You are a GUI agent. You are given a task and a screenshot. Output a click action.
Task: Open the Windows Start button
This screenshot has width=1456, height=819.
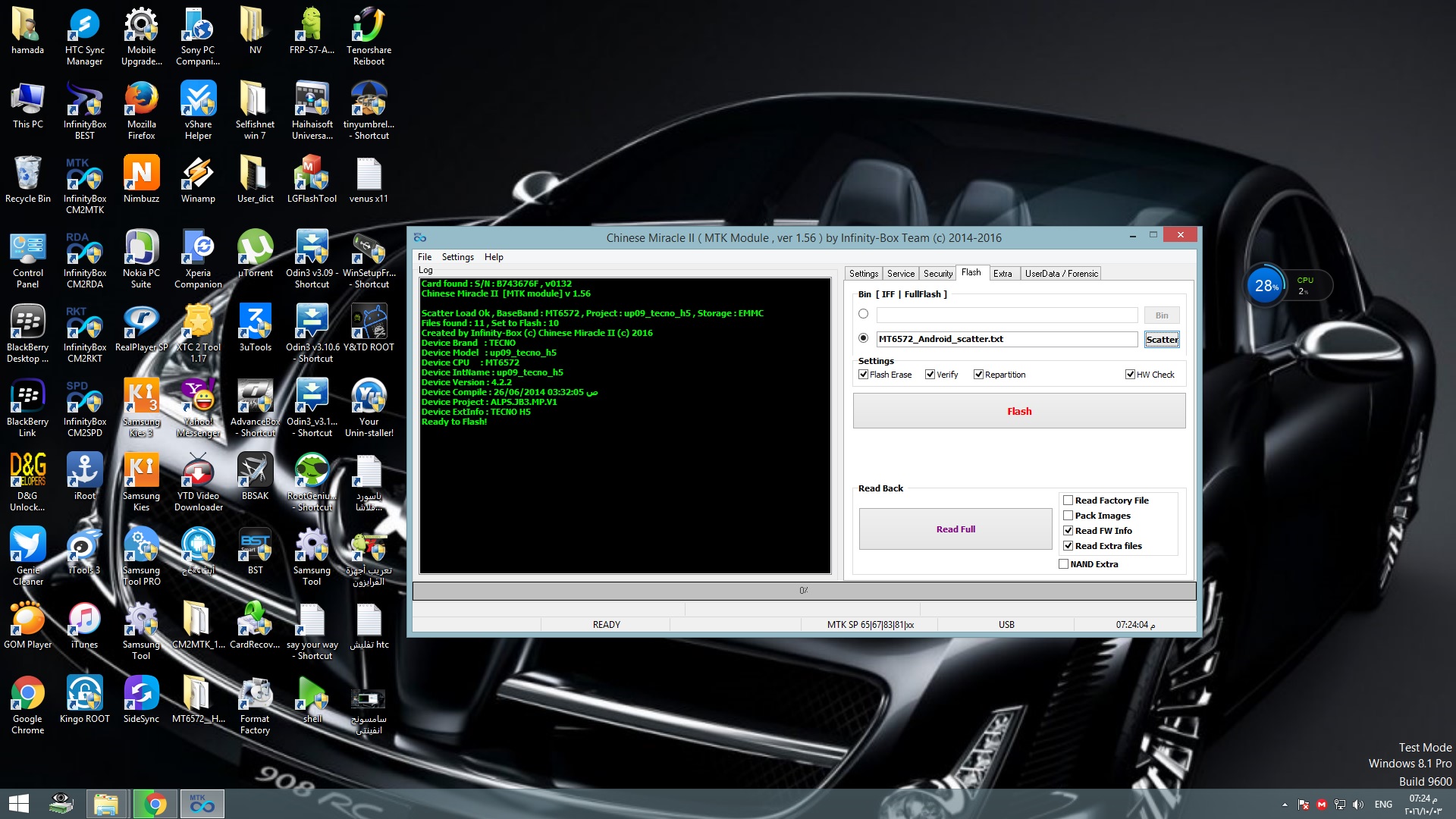[19, 804]
